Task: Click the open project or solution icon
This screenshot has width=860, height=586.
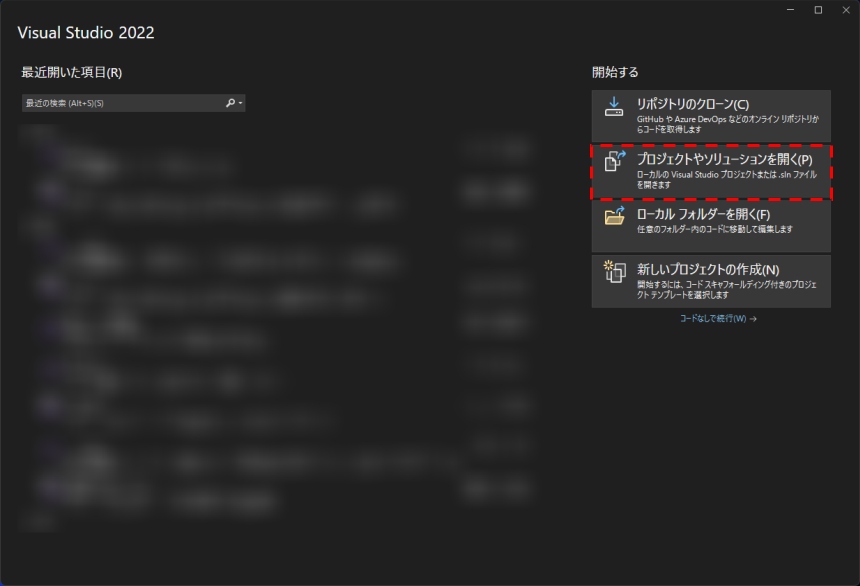Action: [x=614, y=161]
